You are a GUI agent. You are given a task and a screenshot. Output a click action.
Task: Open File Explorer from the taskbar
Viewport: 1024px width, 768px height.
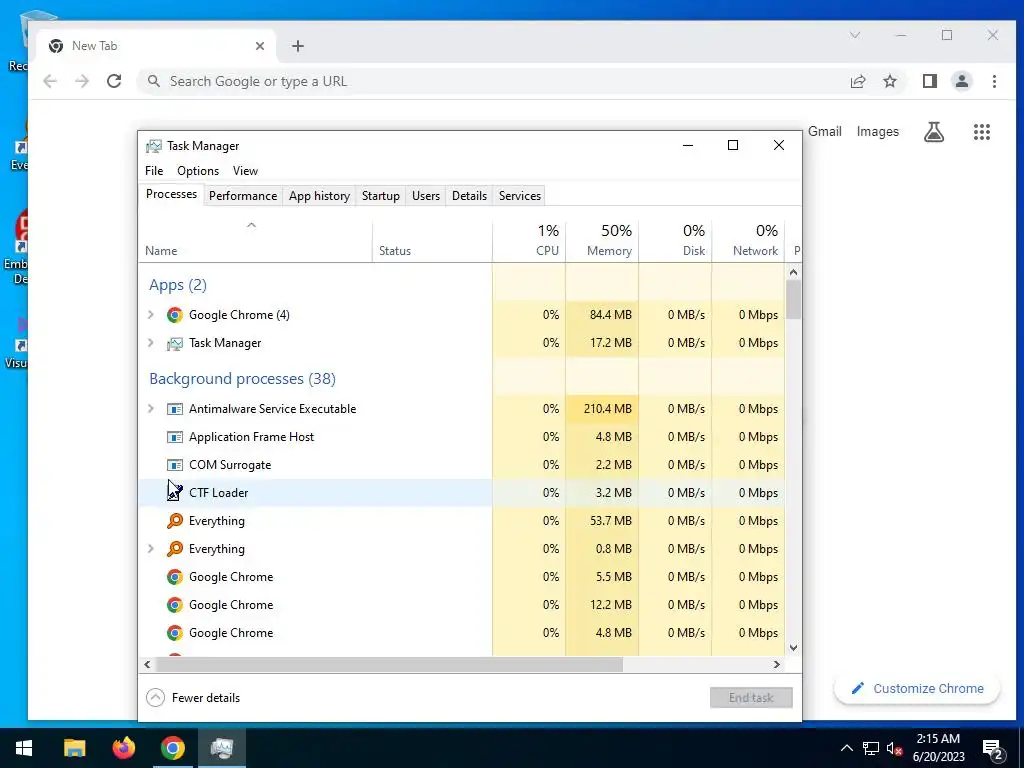(x=74, y=748)
